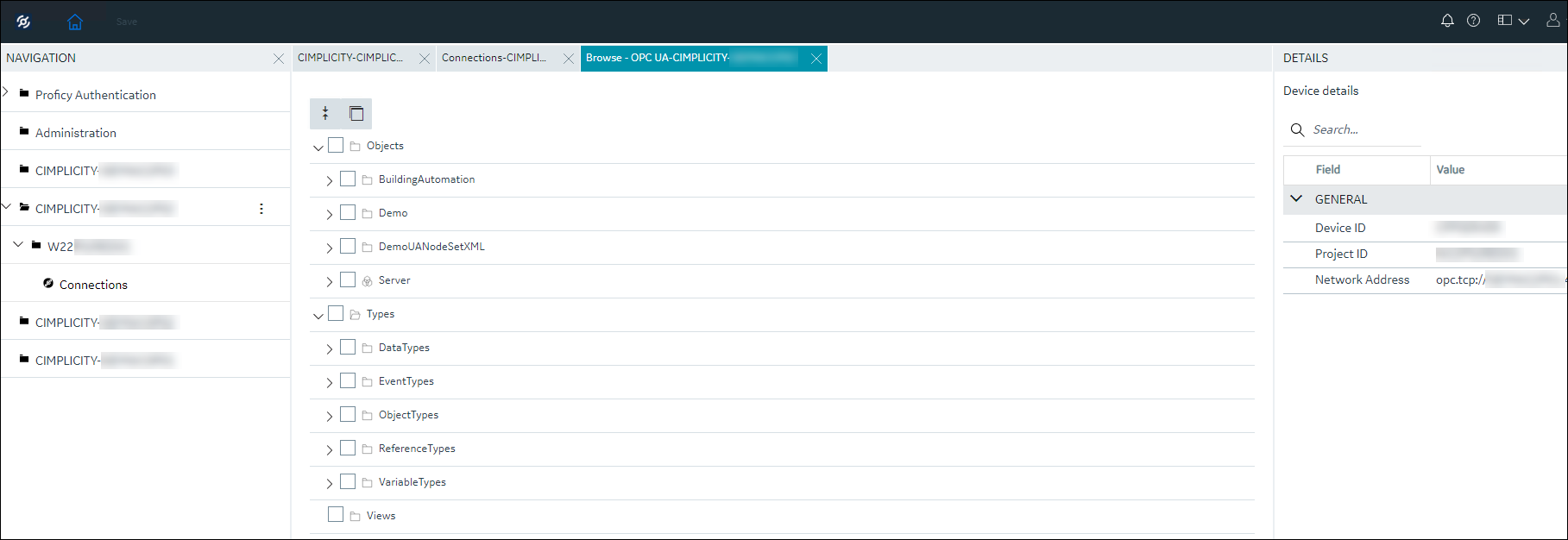Switch to the Connections-CIMPLI... tab

click(x=494, y=58)
